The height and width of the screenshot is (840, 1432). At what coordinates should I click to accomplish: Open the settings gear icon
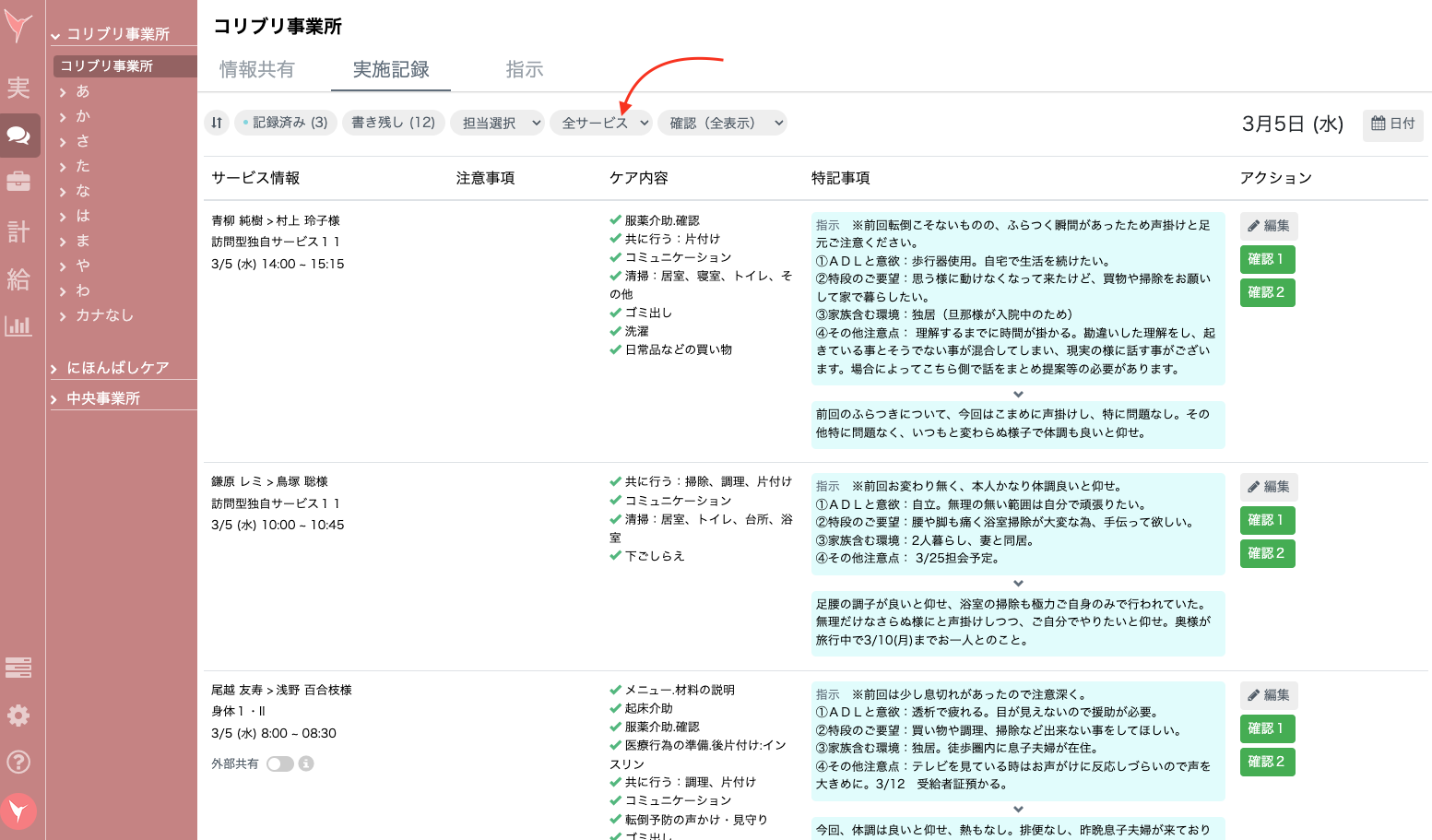coord(18,716)
